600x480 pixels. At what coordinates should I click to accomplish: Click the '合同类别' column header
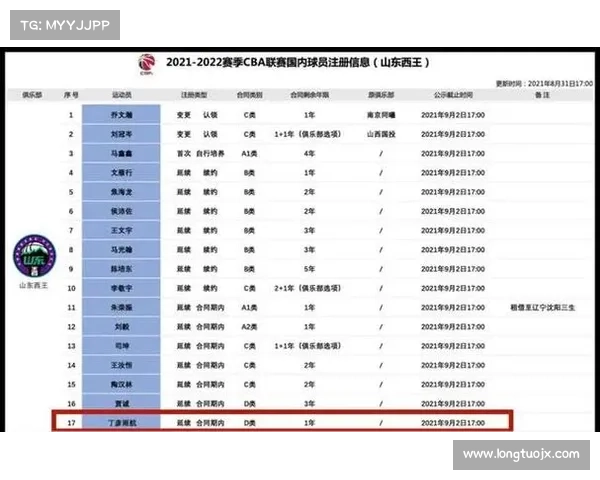249,95
